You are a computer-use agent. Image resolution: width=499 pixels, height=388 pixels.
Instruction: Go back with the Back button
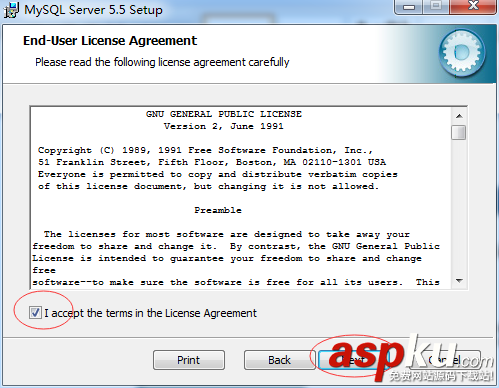(279, 360)
